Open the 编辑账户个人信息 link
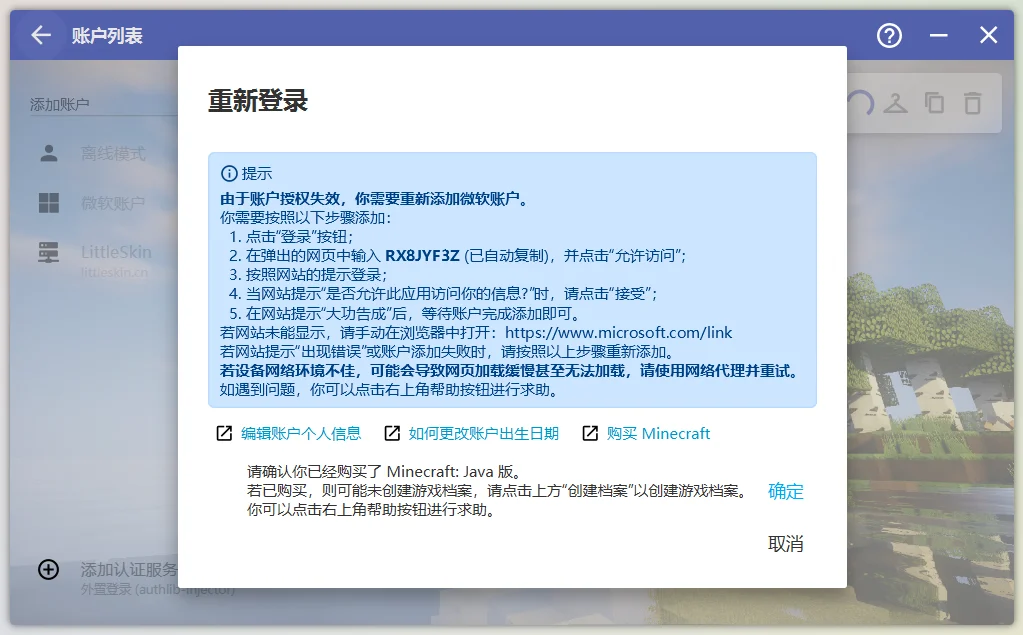This screenshot has width=1023, height=635. click(x=300, y=433)
